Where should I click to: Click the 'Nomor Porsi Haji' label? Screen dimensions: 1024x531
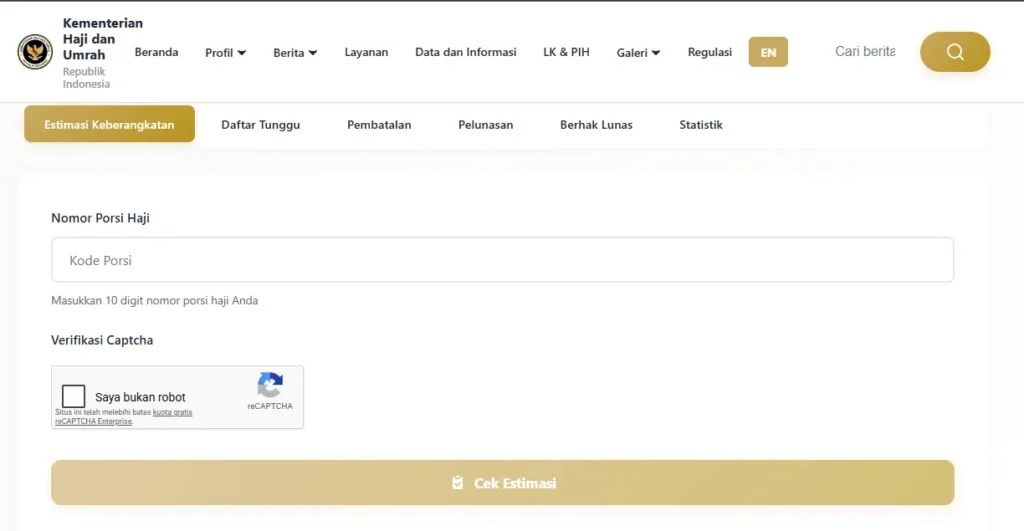pos(101,218)
